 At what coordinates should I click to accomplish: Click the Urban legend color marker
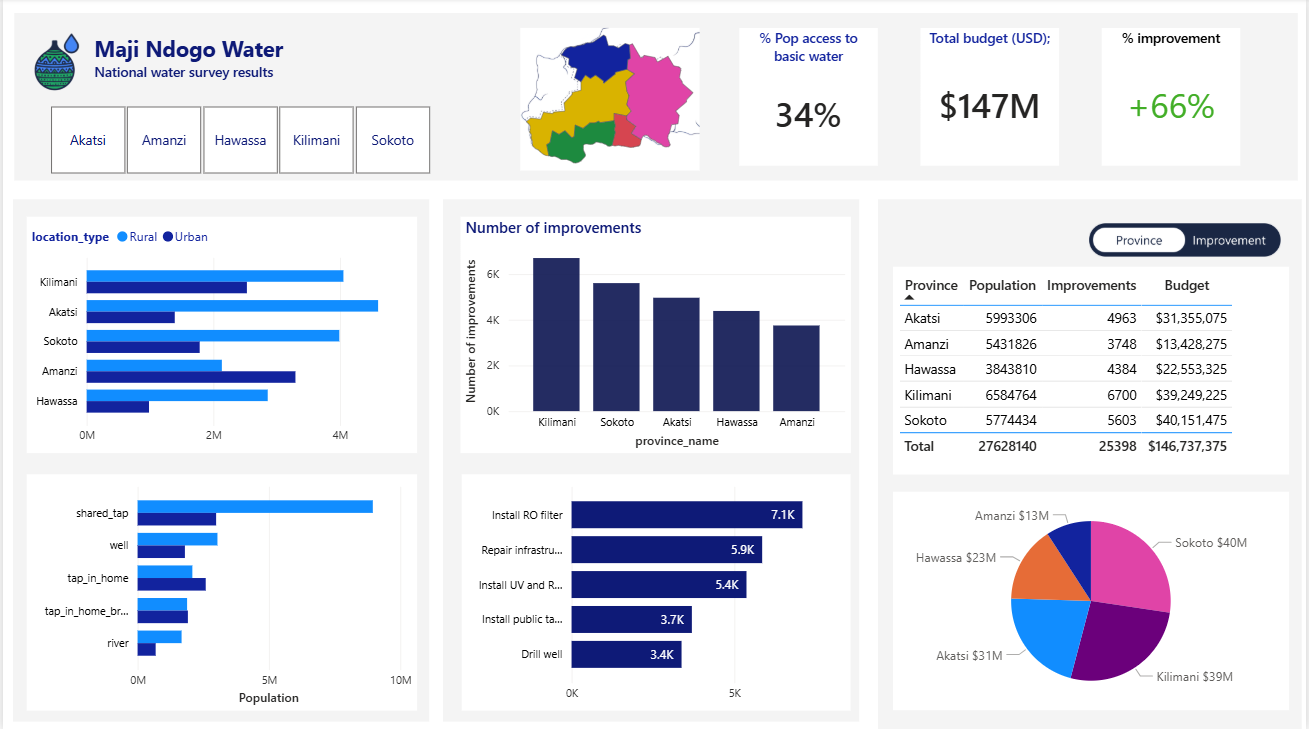(x=168, y=237)
